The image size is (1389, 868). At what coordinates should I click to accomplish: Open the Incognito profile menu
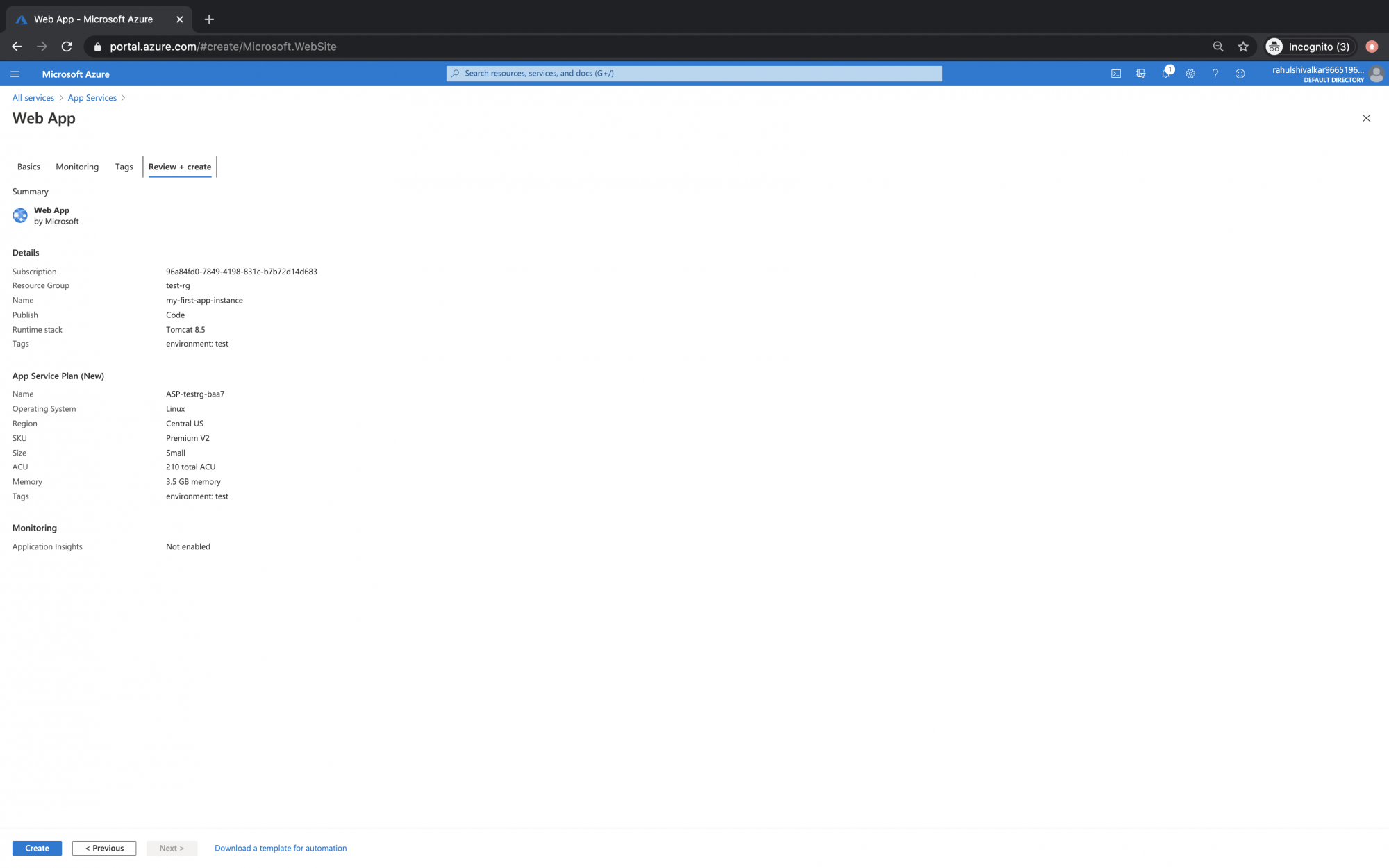point(1310,47)
